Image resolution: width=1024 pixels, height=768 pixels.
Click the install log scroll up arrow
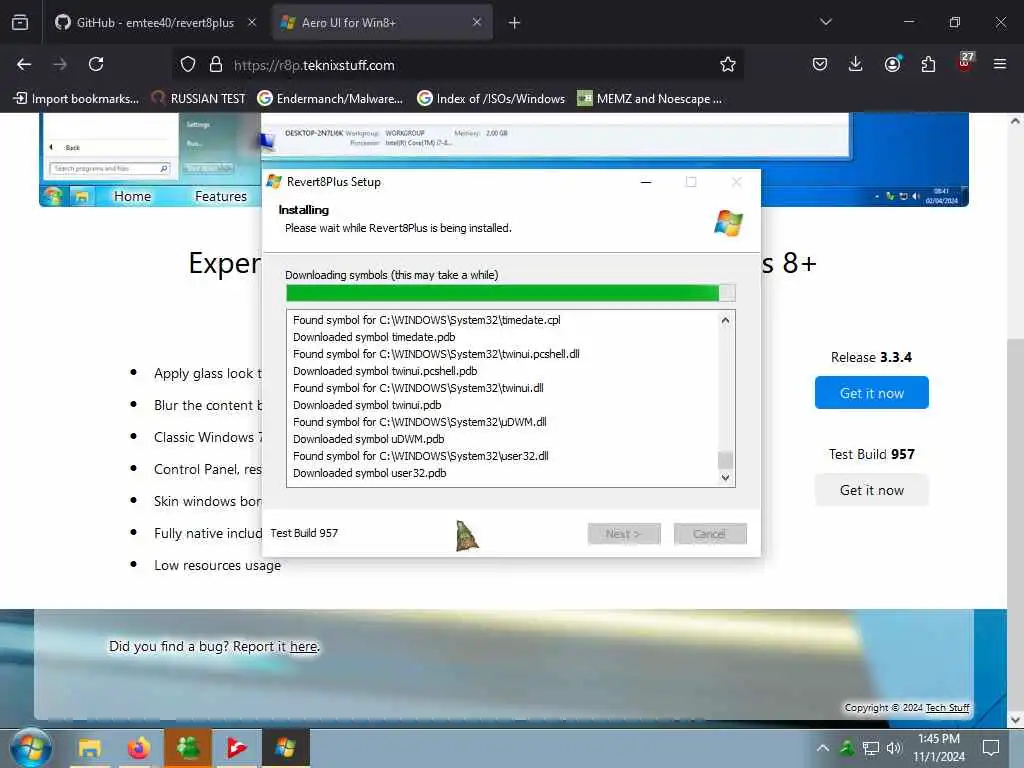point(725,320)
